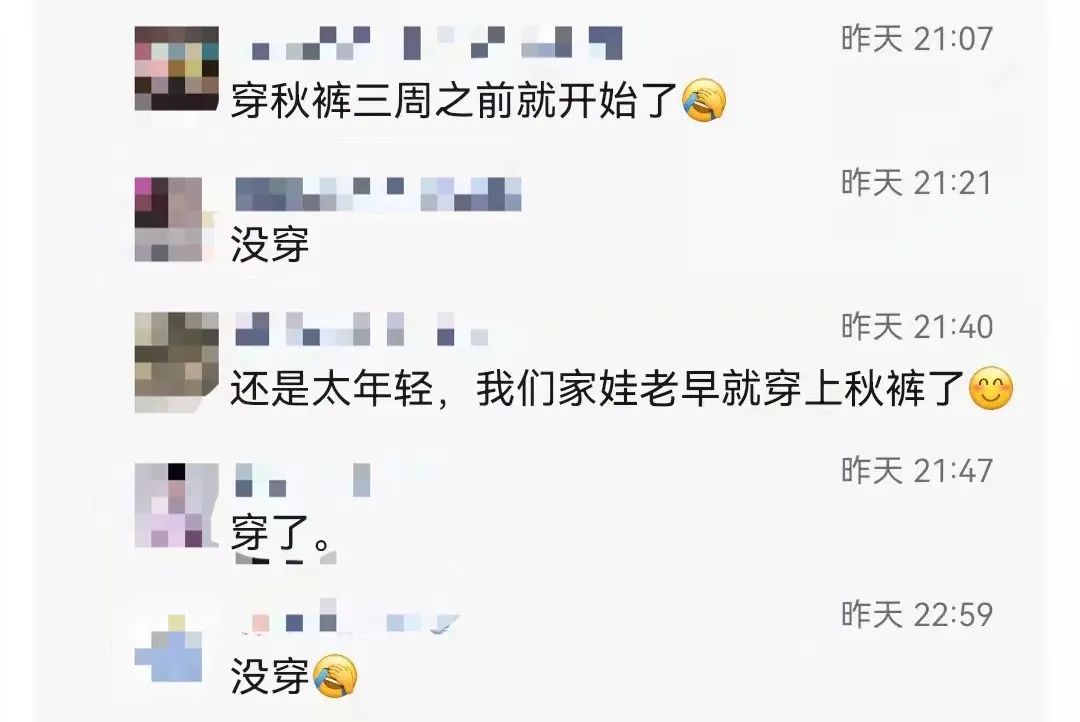Click the timestamp 昨天 21:40

point(916,327)
